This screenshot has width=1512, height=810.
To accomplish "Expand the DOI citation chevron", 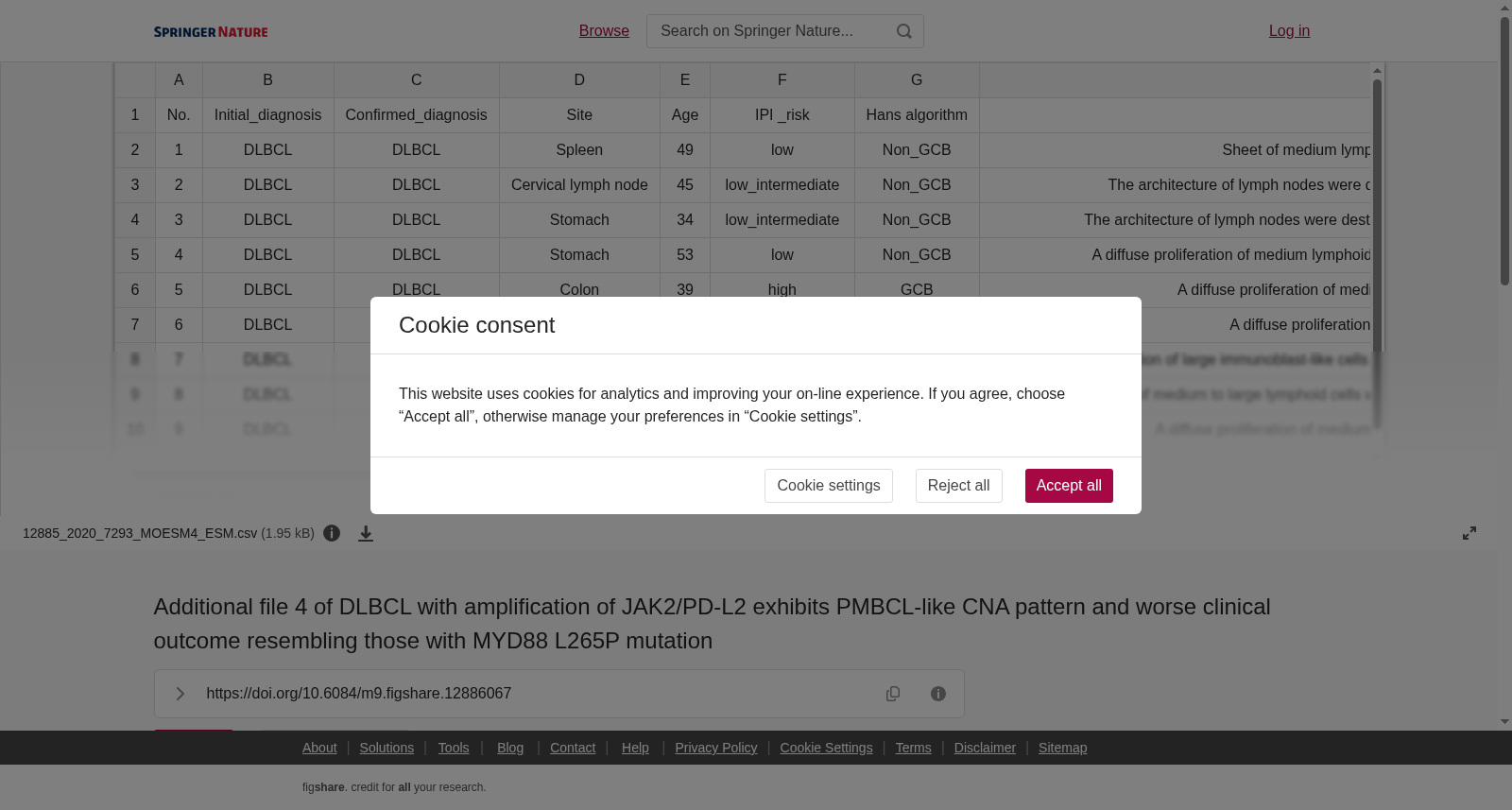I will pos(180,694).
